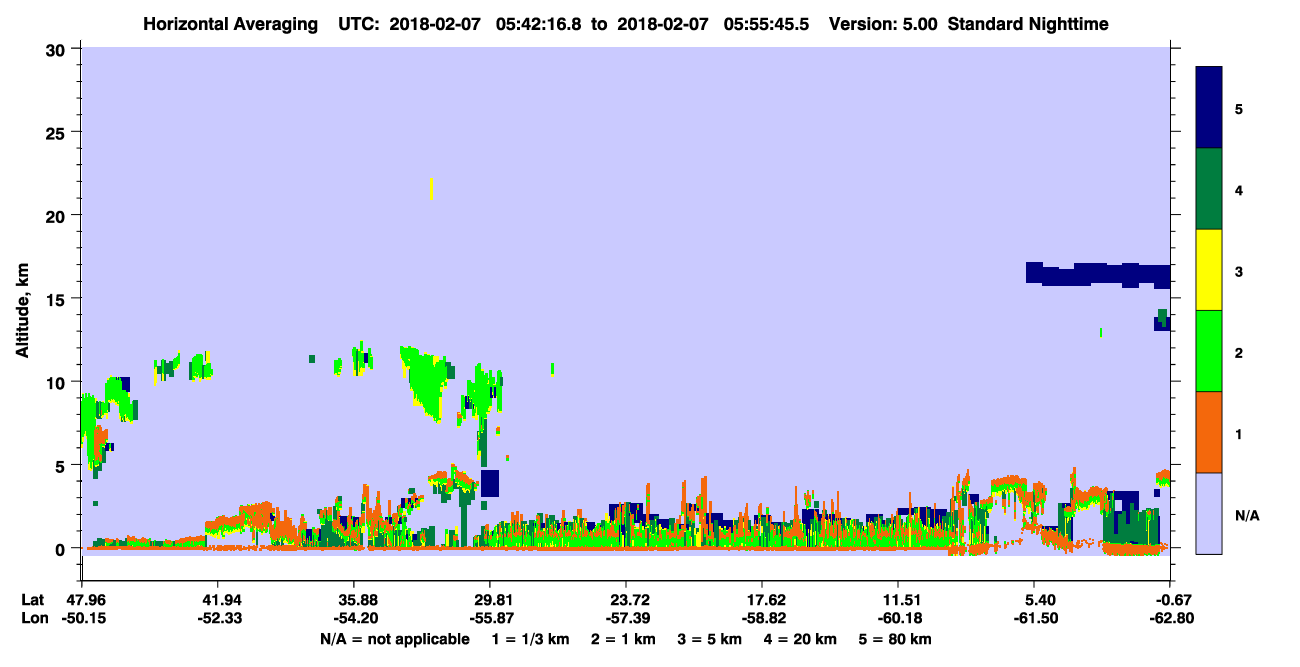The height and width of the screenshot is (667, 1300).
Task: Click '3 = 5 km' legend entry
Action: [x=712, y=639]
